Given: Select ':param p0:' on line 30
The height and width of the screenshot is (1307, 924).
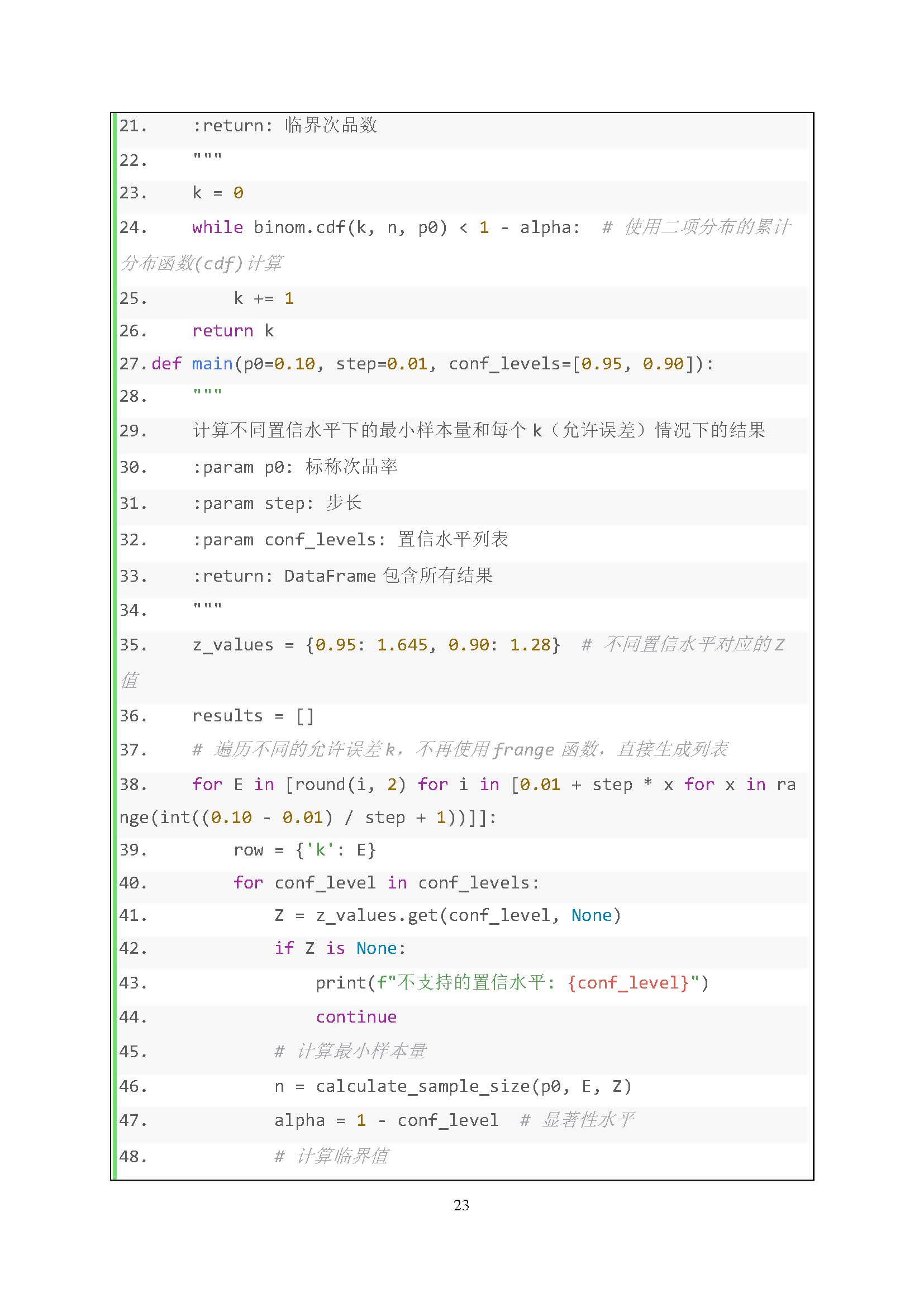Looking at the screenshot, I should (243, 467).
